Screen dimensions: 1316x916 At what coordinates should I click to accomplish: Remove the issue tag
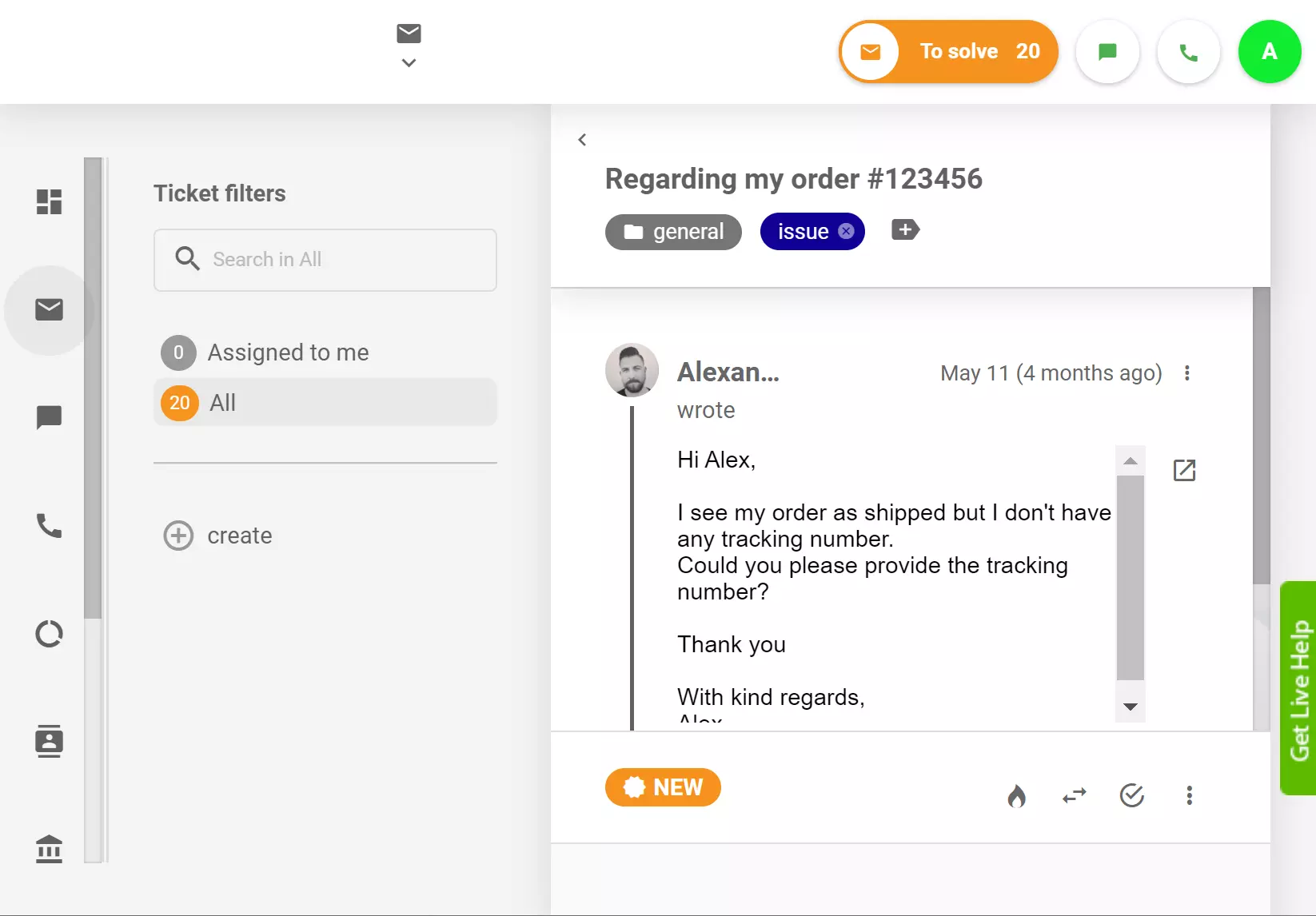[846, 231]
